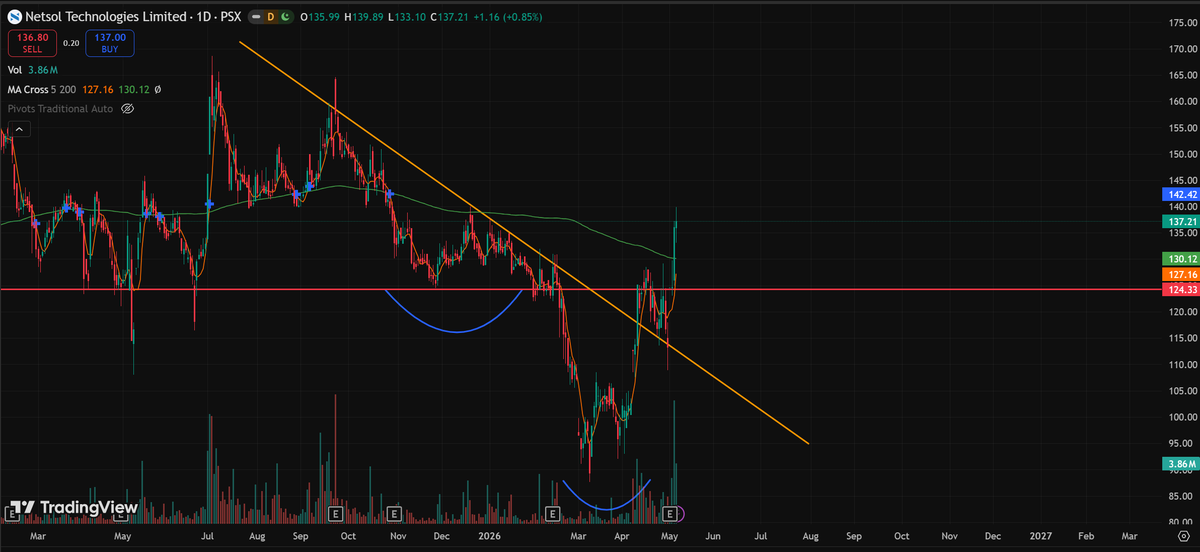The height and width of the screenshot is (552, 1200).
Task: Click the 150.00 level on price axis
Action: [x=1183, y=154]
